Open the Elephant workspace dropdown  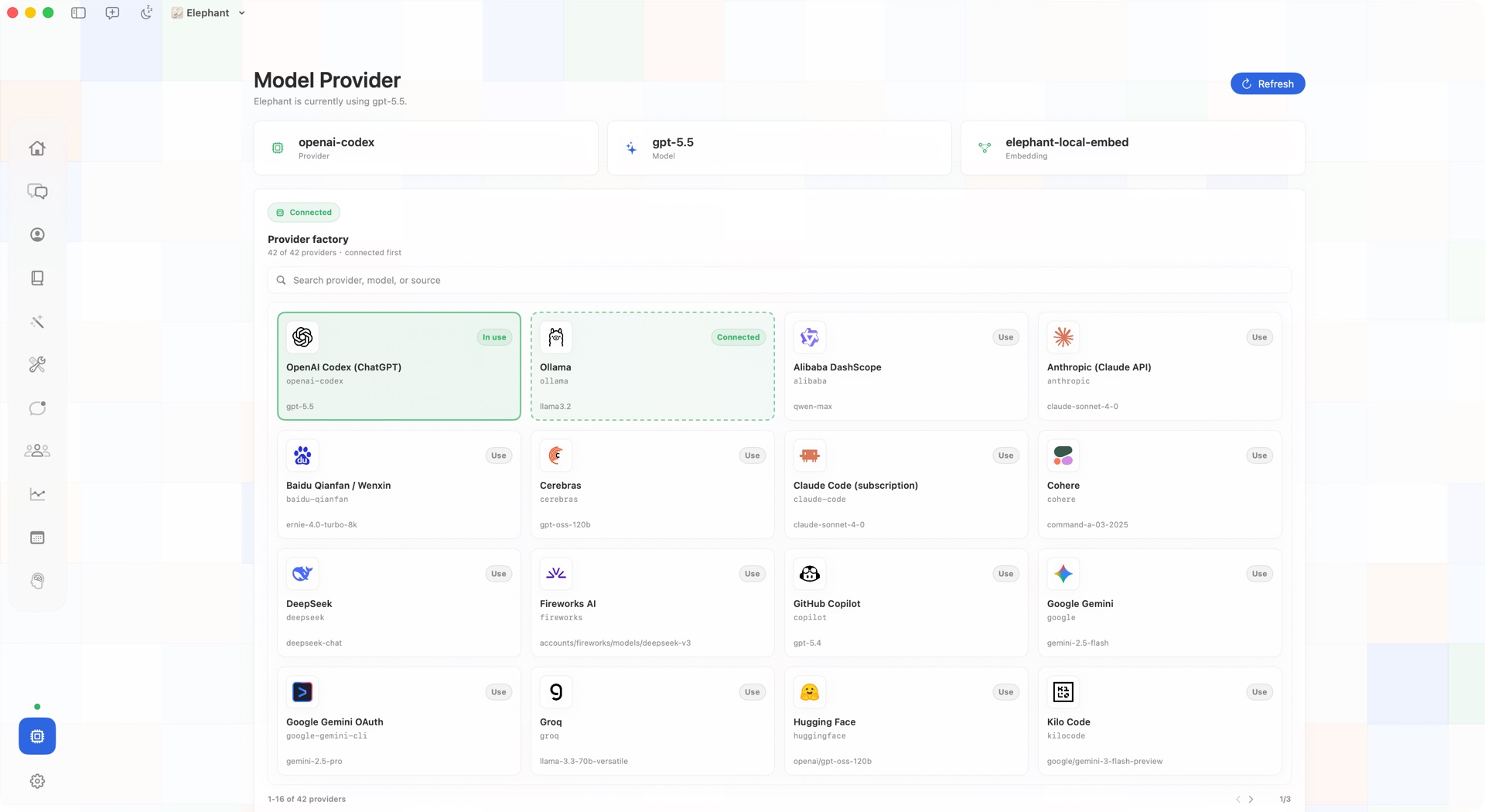[208, 13]
